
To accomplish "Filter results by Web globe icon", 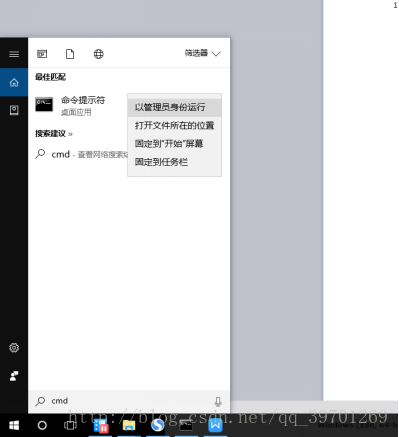I will click(98, 54).
